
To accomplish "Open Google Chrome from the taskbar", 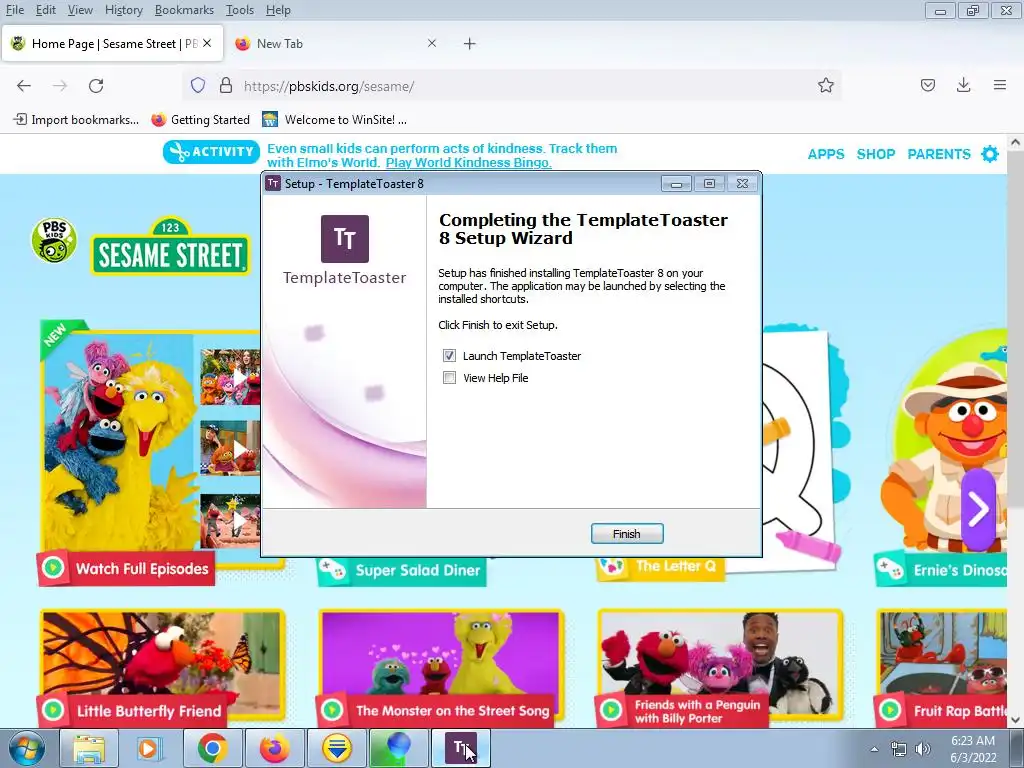I will [x=212, y=748].
